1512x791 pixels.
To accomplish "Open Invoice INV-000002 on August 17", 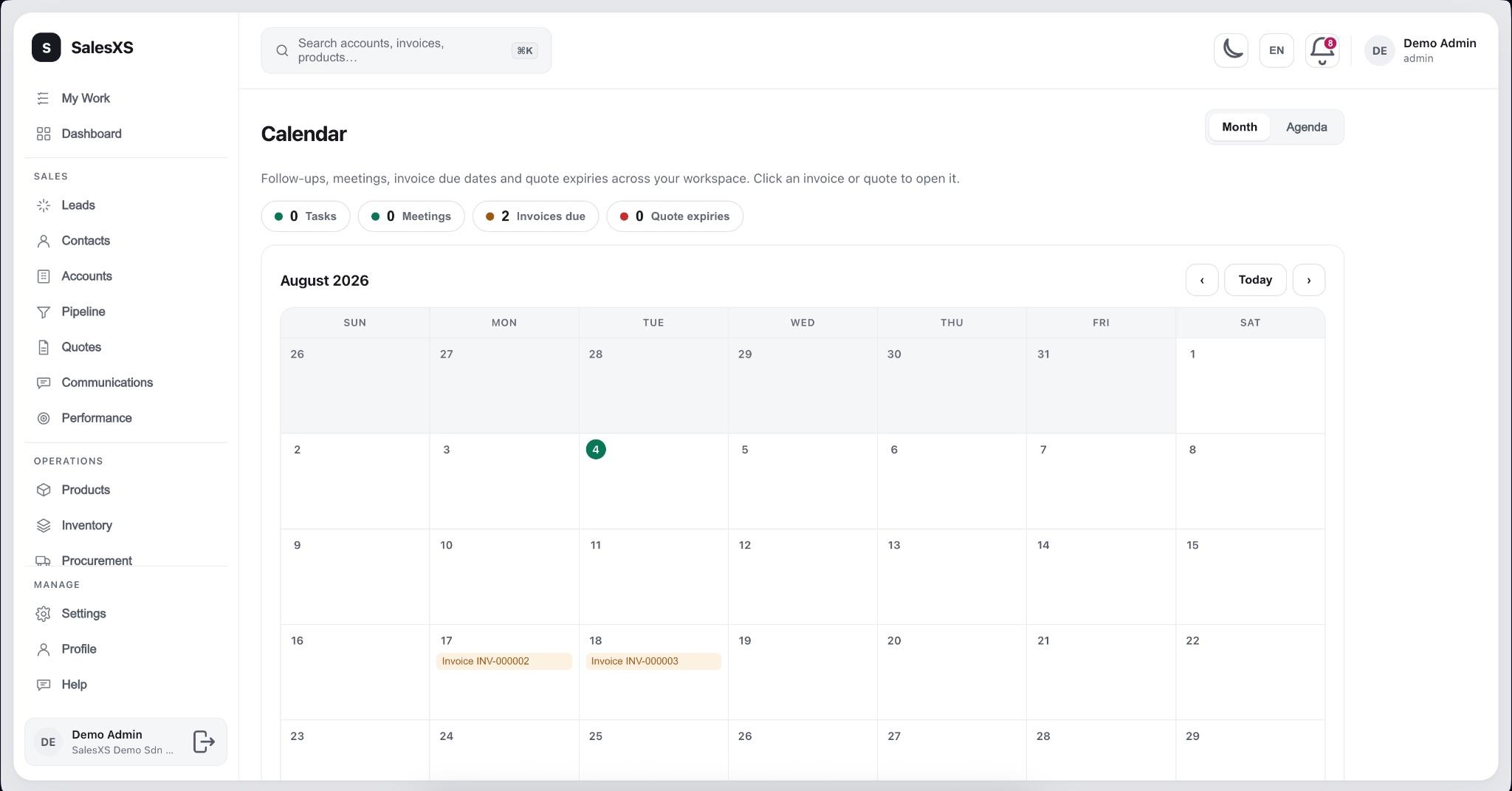I will tap(504, 661).
